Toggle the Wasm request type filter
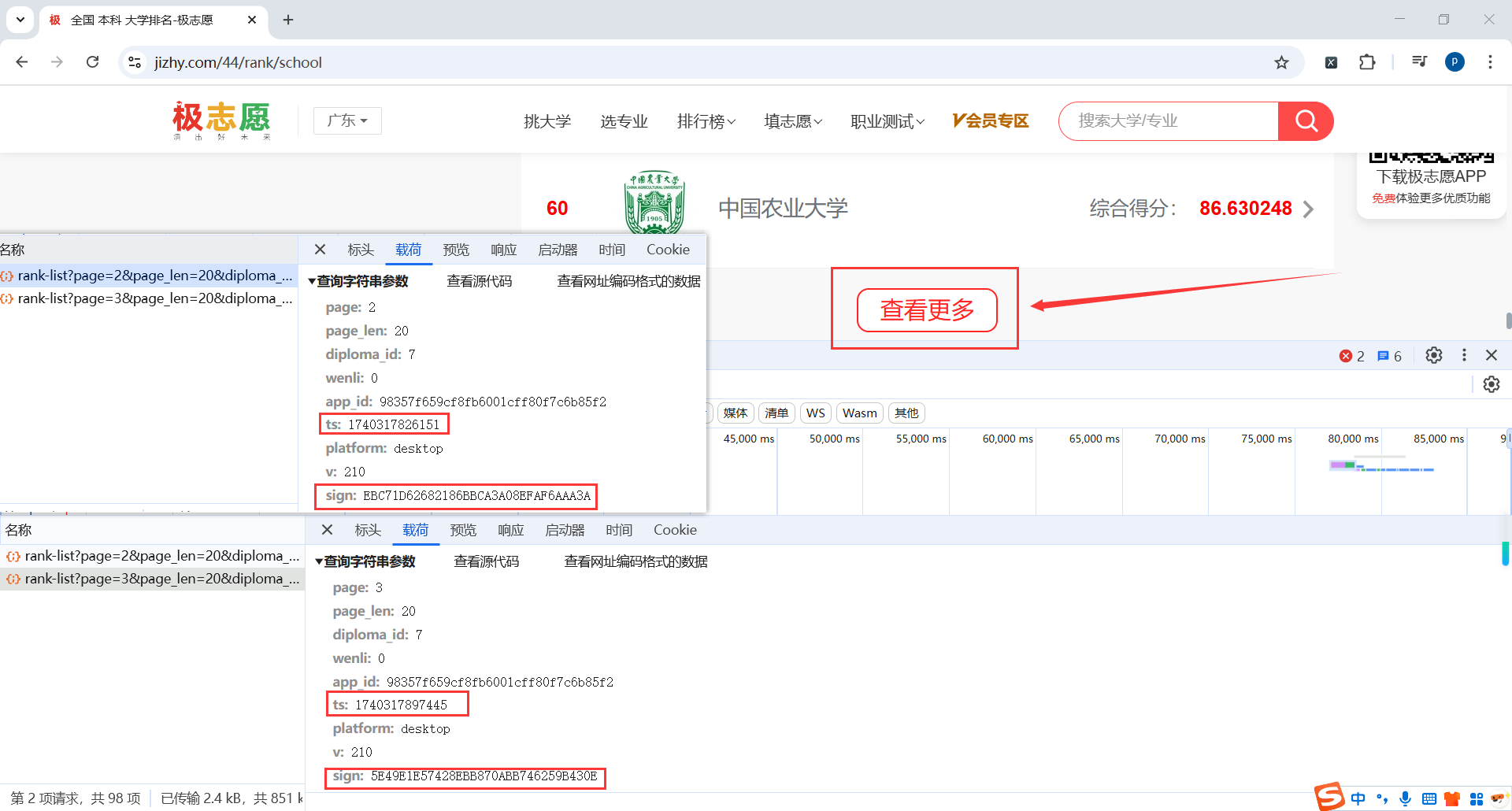The height and width of the screenshot is (811, 1512). [859, 413]
